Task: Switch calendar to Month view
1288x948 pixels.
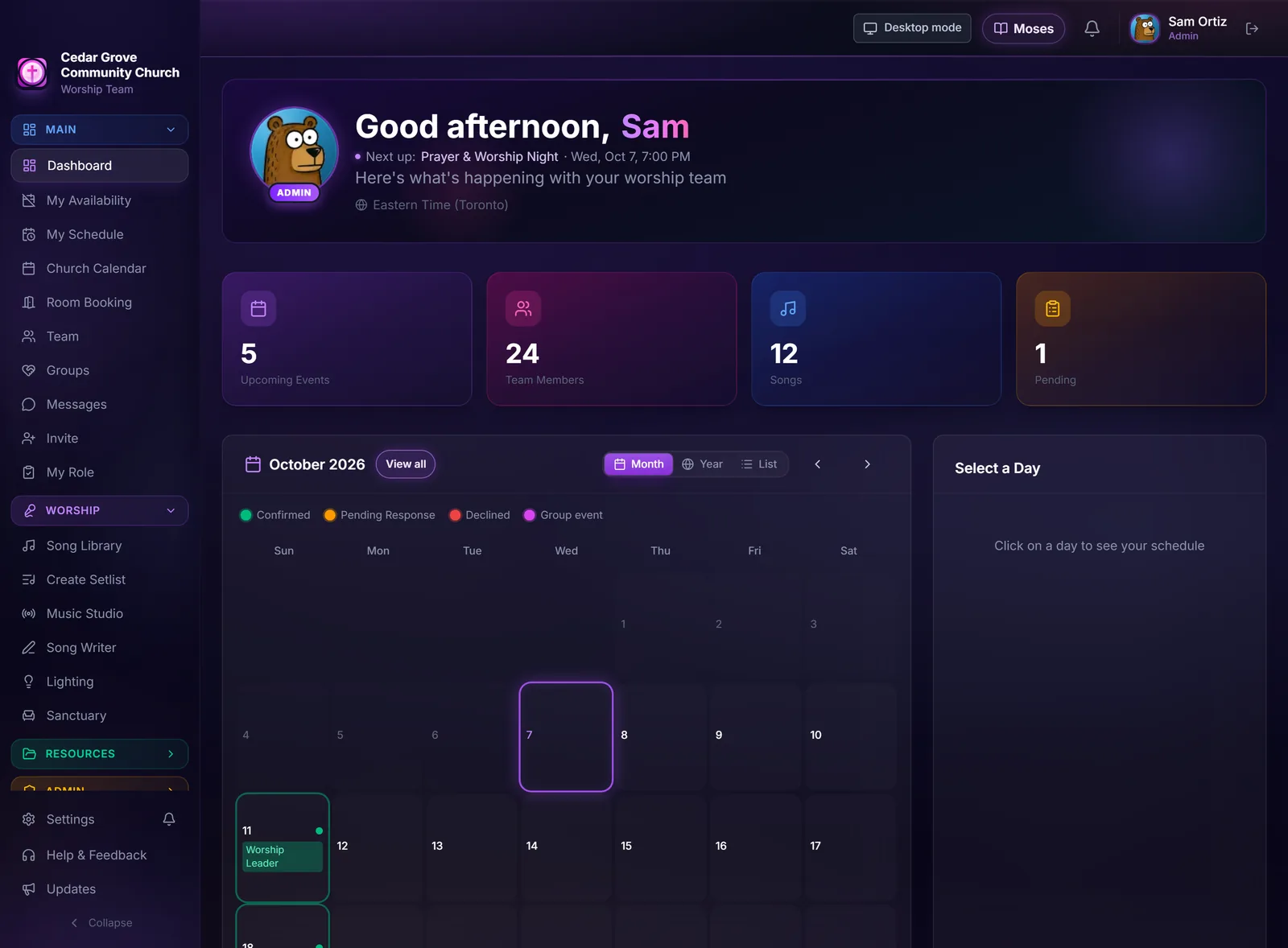Action: click(639, 464)
